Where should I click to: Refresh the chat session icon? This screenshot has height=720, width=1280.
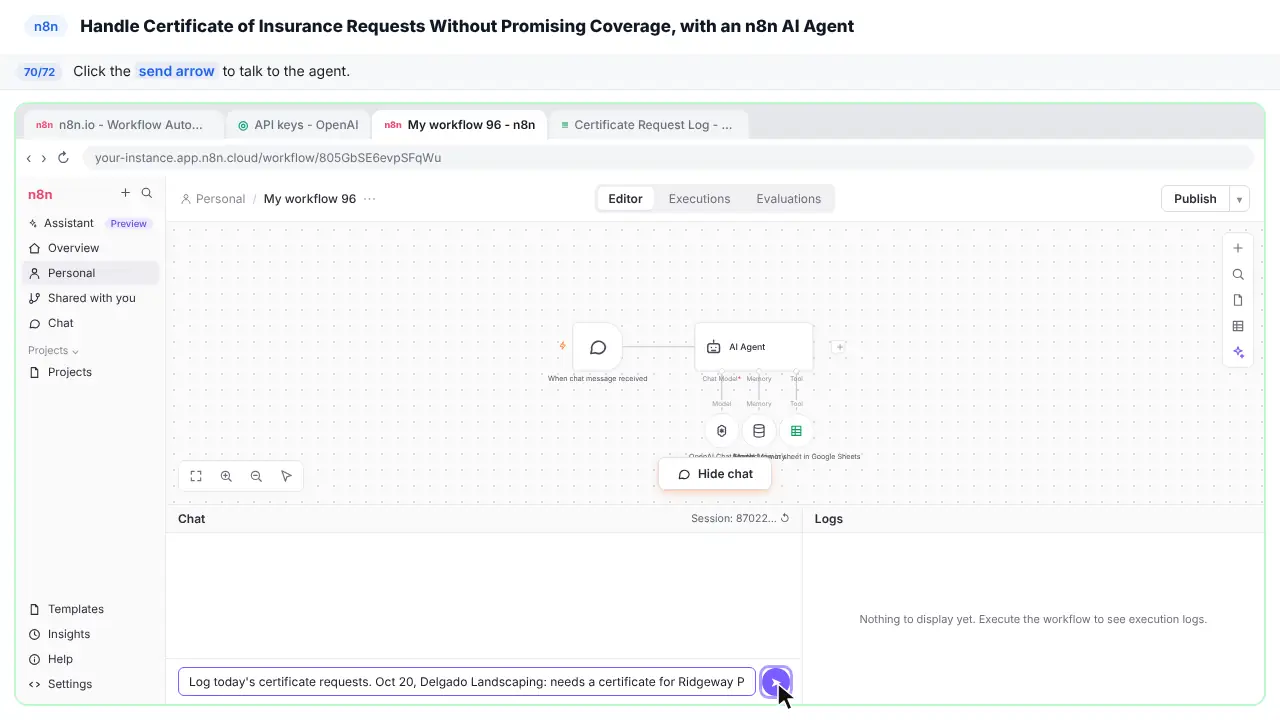tap(785, 518)
